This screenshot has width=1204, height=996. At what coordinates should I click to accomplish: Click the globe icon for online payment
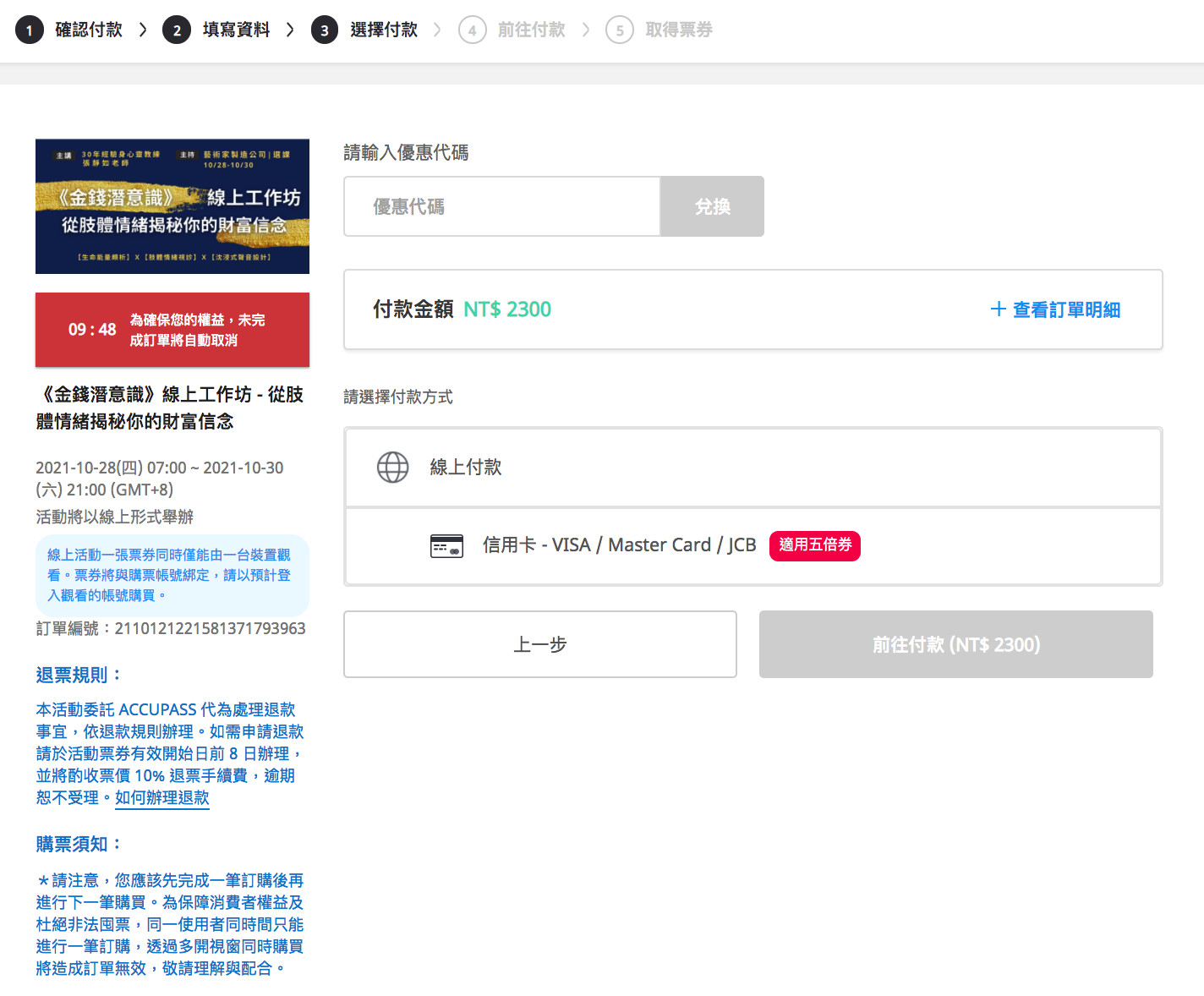[392, 468]
